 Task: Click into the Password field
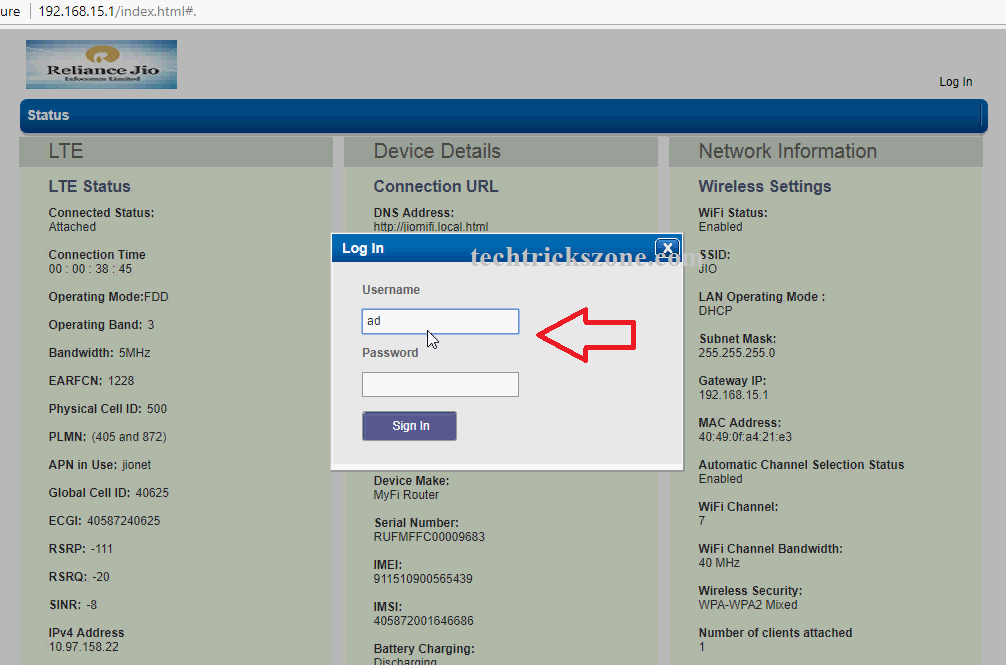coord(440,384)
